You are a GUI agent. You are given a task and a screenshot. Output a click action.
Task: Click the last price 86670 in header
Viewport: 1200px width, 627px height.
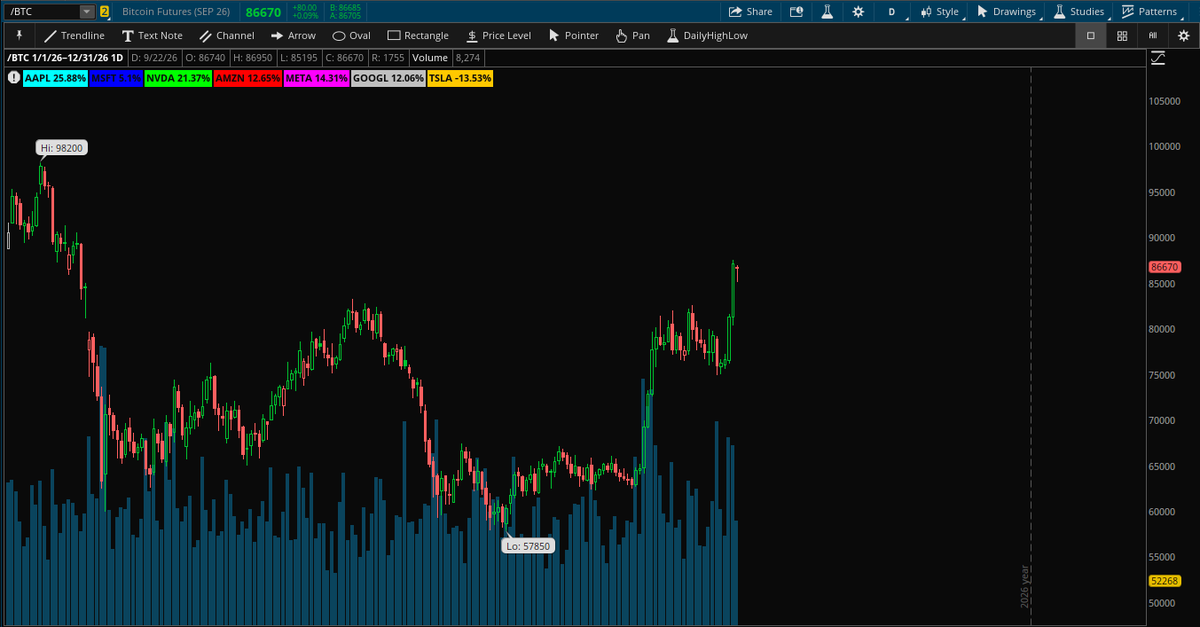pyautogui.click(x=263, y=12)
